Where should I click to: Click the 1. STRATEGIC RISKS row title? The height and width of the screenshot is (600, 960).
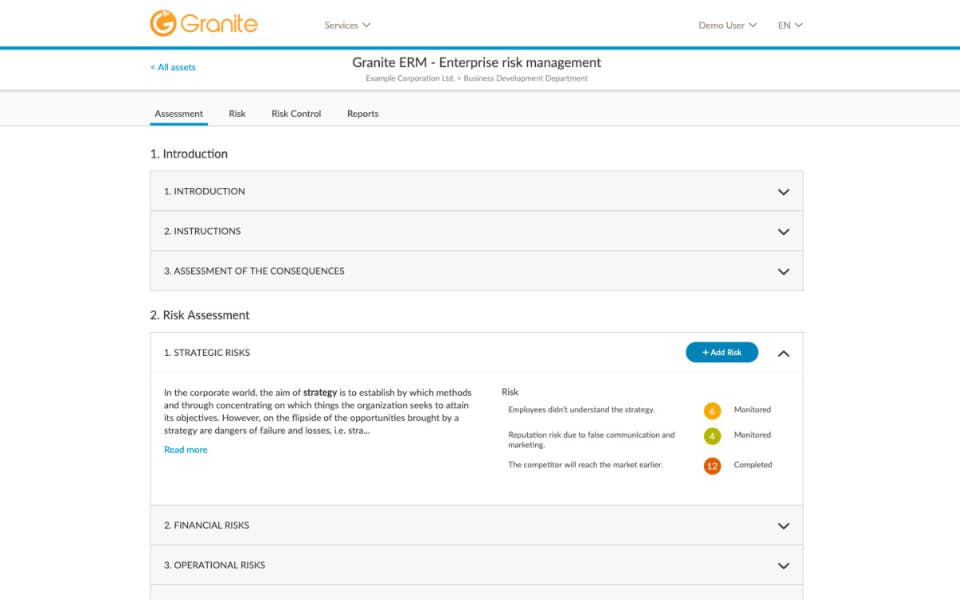tap(207, 353)
